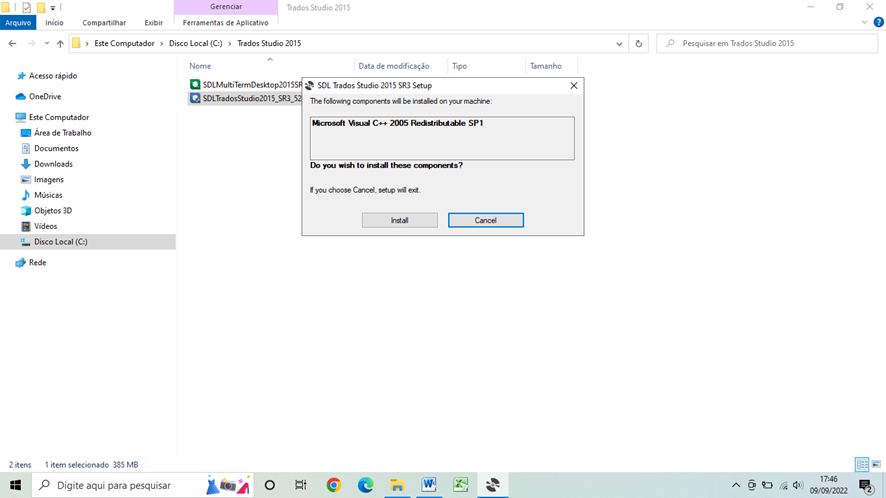The height and width of the screenshot is (498, 886).
Task: Click the taskbar search box
Action: [142, 485]
